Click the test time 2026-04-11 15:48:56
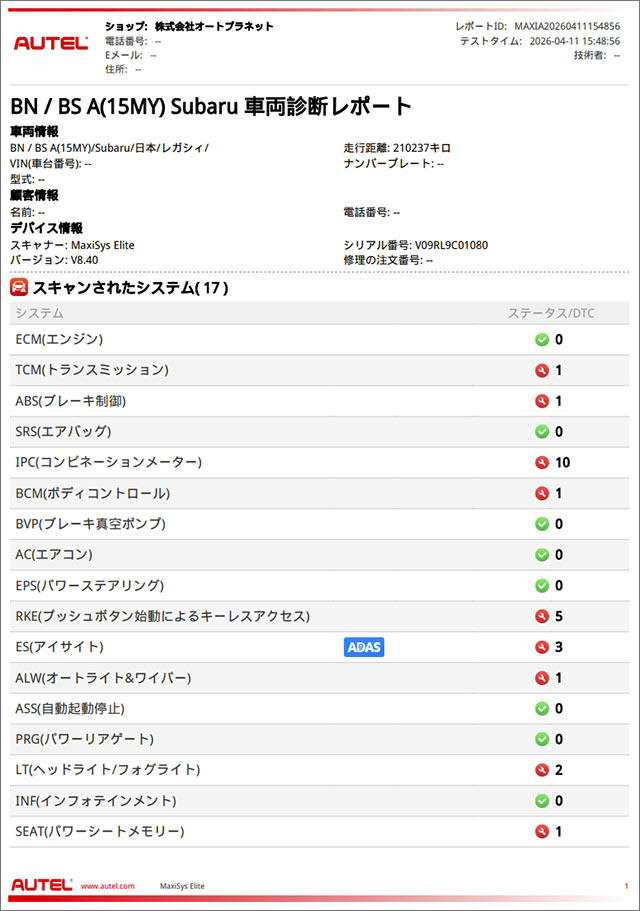 pyautogui.click(x=574, y=41)
